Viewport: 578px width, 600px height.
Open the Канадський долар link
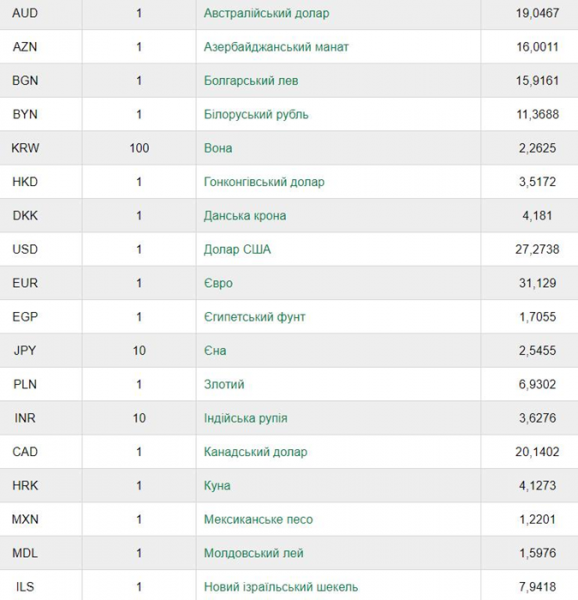tap(256, 452)
